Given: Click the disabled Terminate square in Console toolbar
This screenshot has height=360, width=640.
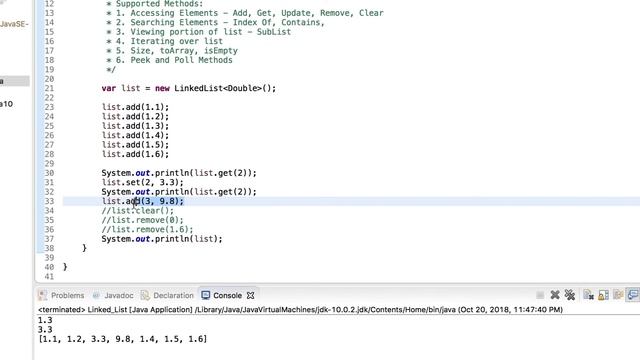Looking at the screenshot, I should (540, 295).
